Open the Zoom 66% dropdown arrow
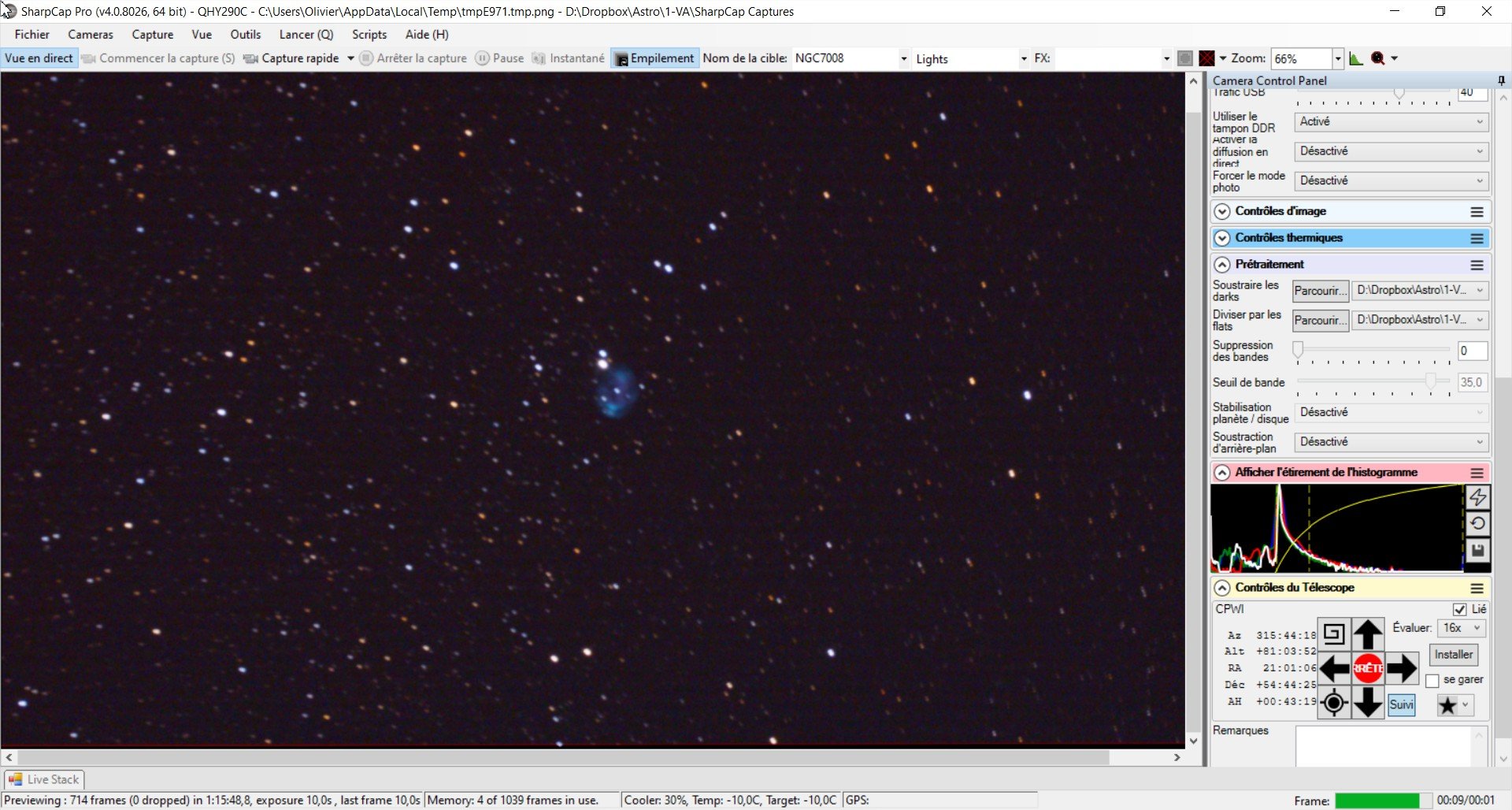Screen dimensions: 1512x810 [1337, 58]
